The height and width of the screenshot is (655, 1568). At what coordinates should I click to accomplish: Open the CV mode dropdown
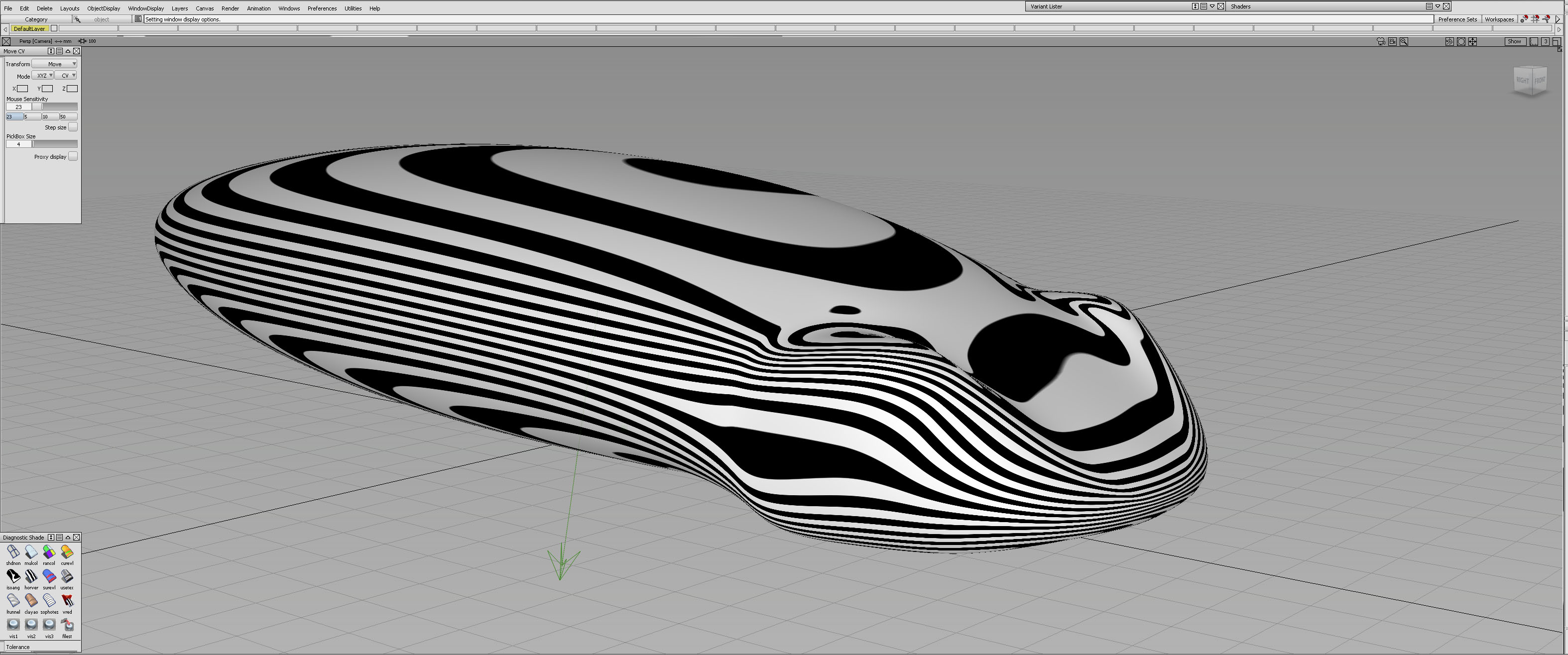66,76
